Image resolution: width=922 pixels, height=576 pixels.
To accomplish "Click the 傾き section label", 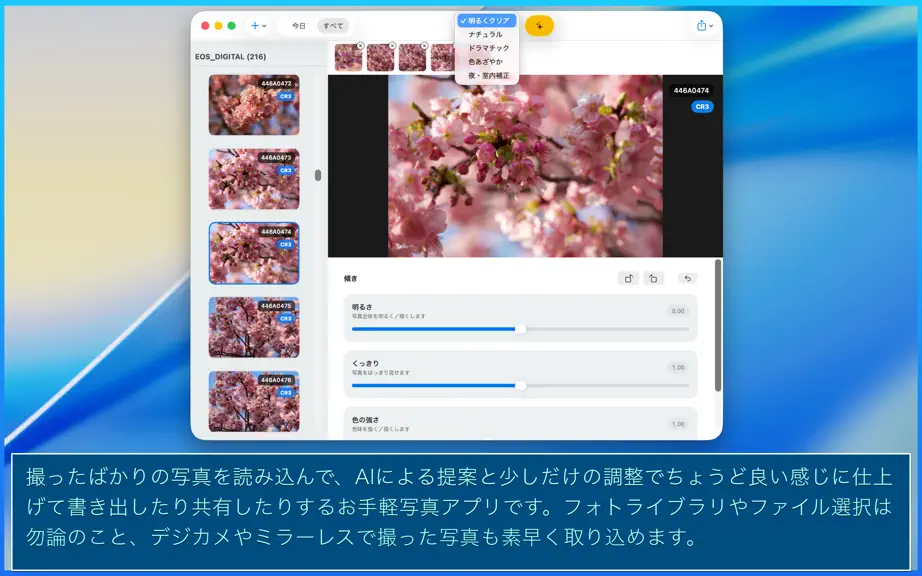I will (x=350, y=279).
